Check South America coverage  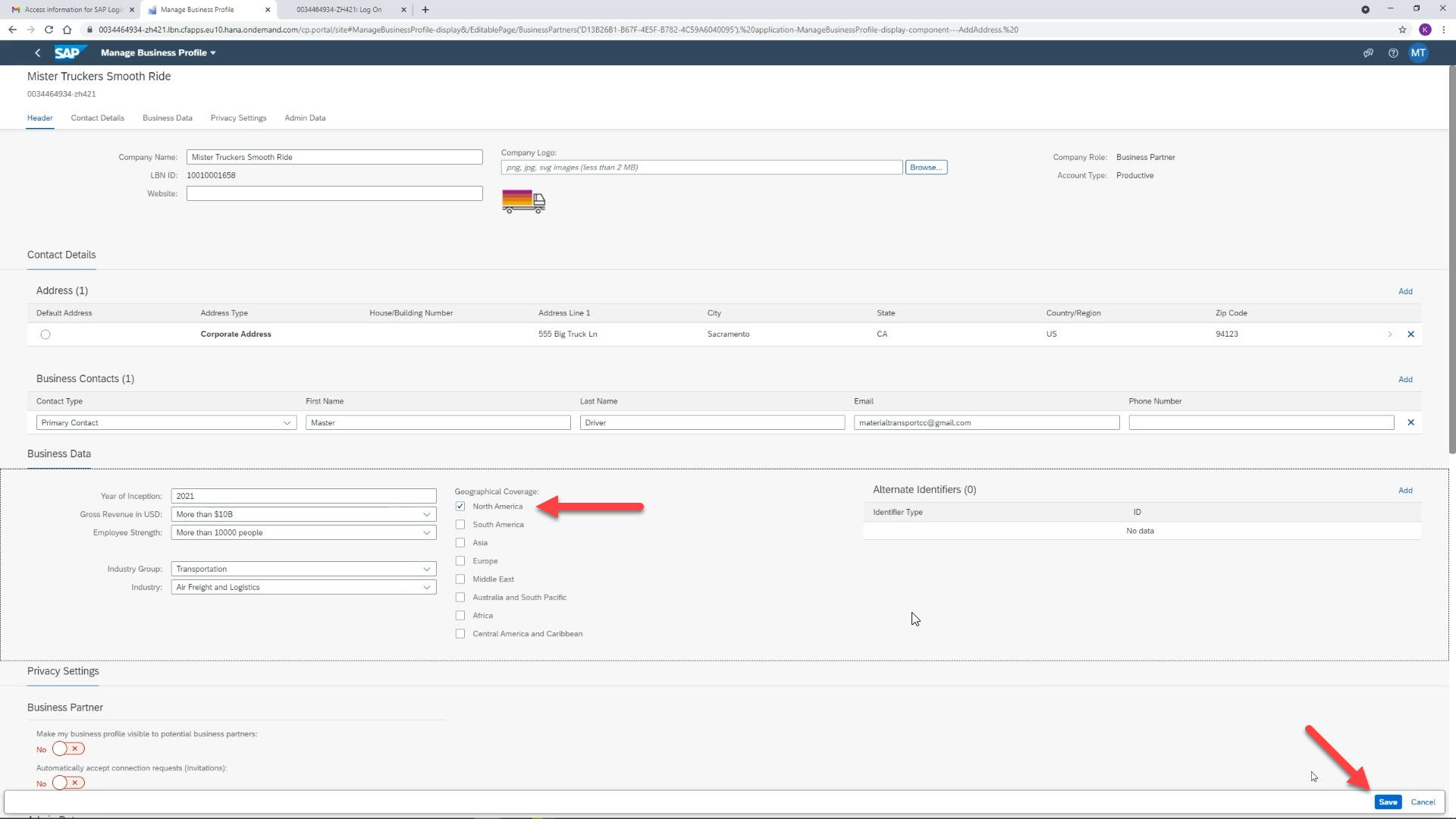point(460,525)
